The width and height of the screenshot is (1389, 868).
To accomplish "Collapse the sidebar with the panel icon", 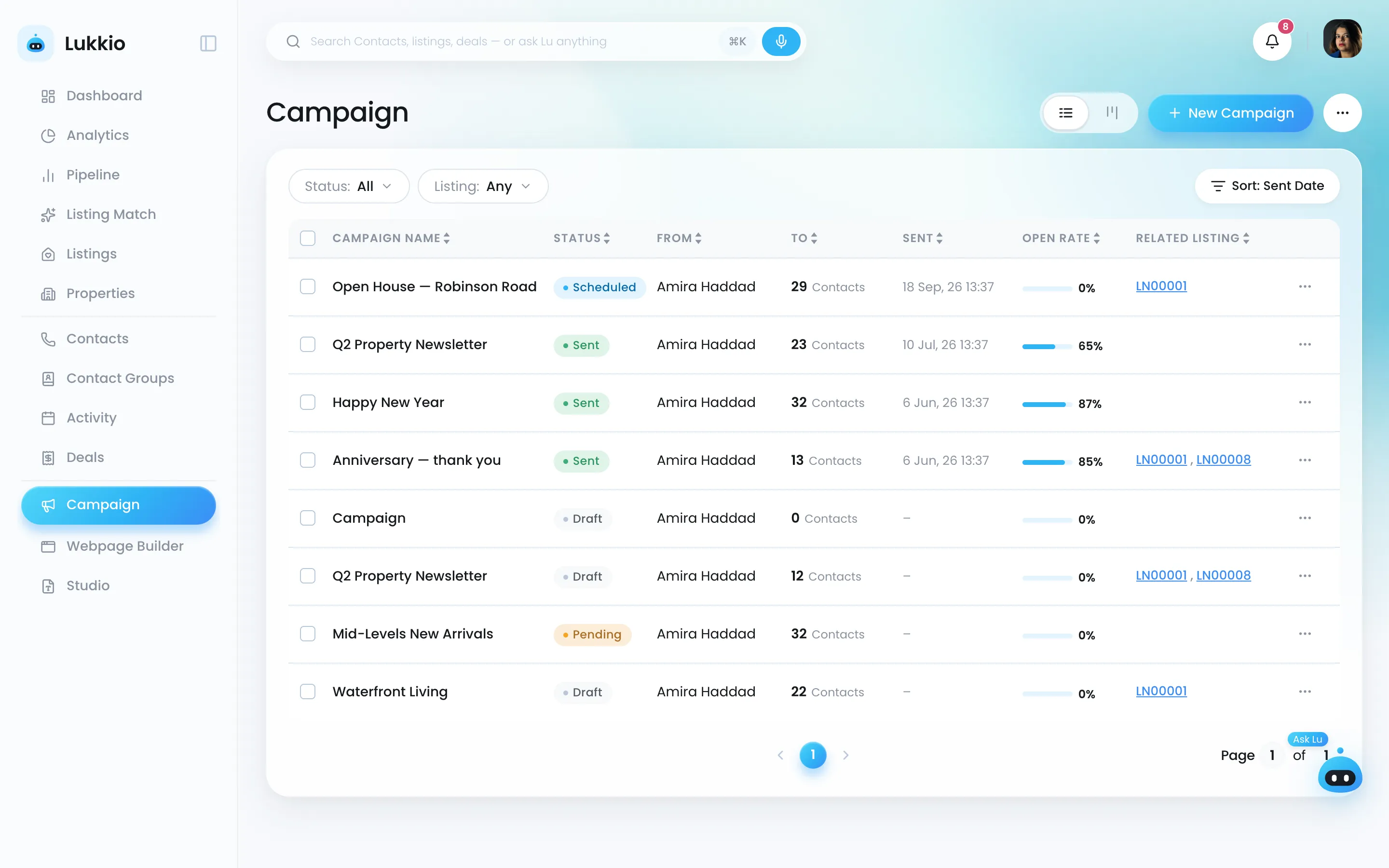I will tap(208, 43).
